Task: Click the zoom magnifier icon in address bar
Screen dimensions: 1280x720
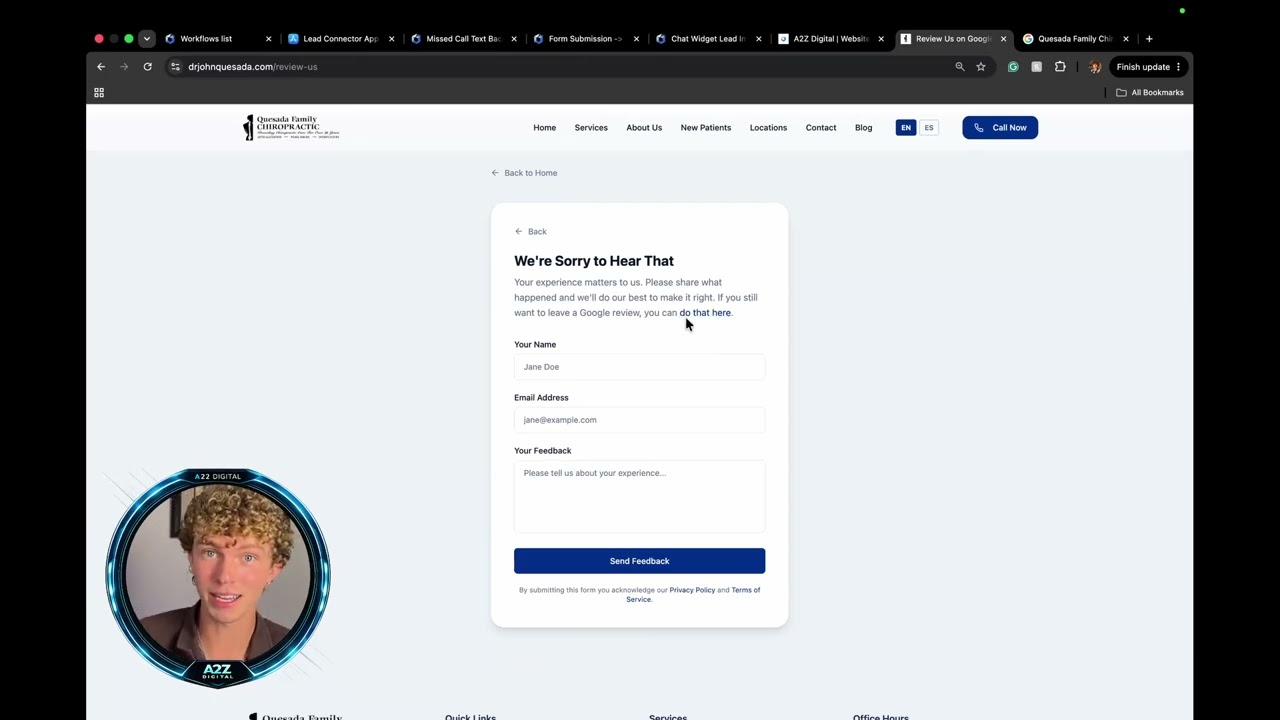Action: (960, 67)
